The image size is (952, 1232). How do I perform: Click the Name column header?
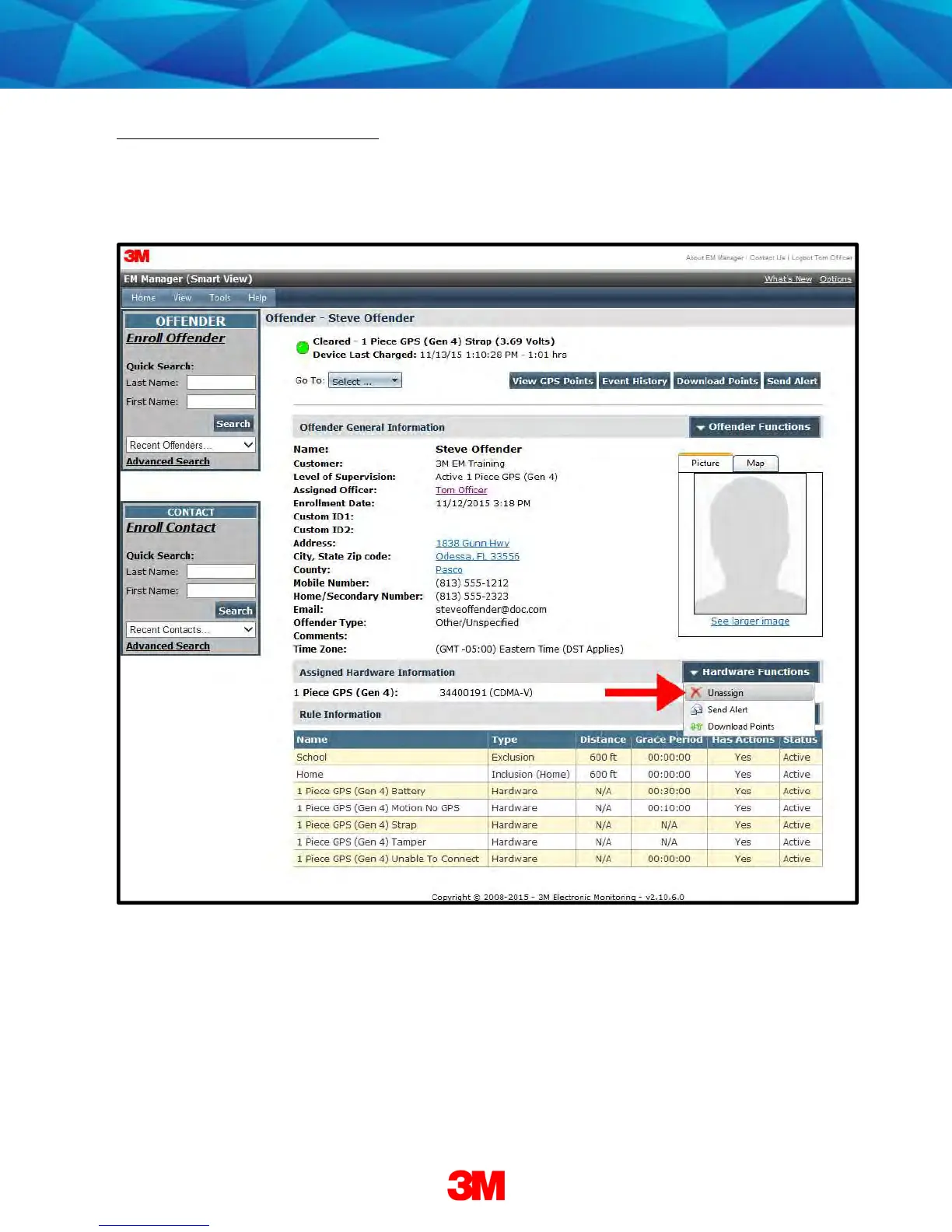(390, 740)
